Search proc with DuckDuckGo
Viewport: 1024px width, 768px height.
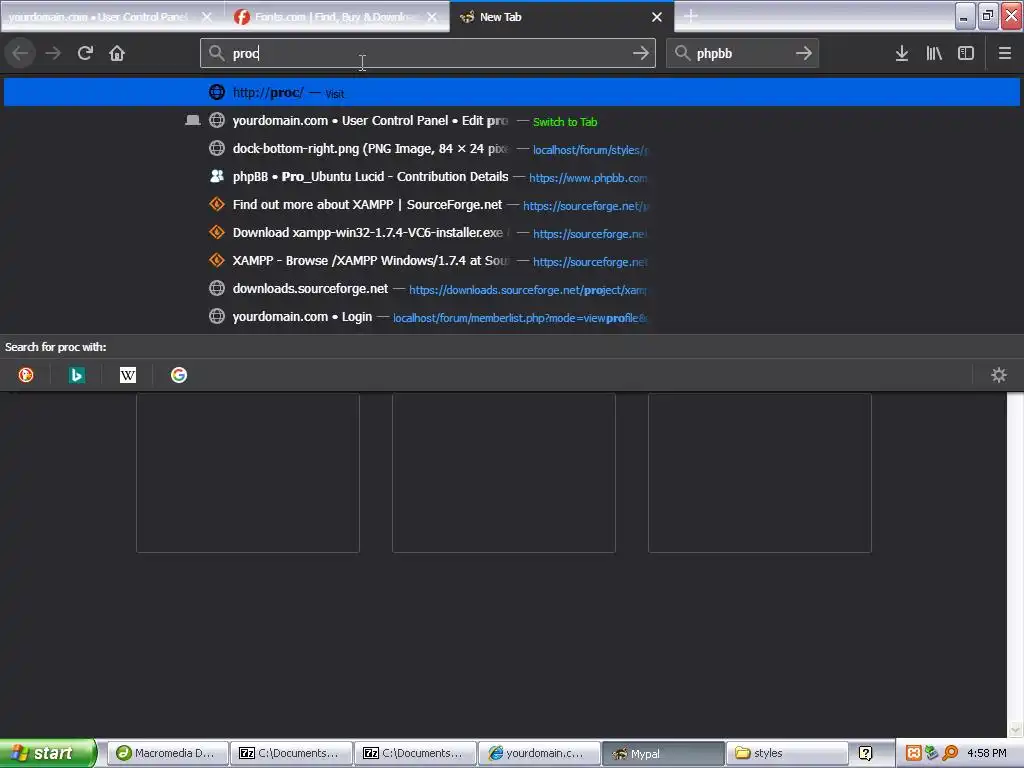[26, 375]
